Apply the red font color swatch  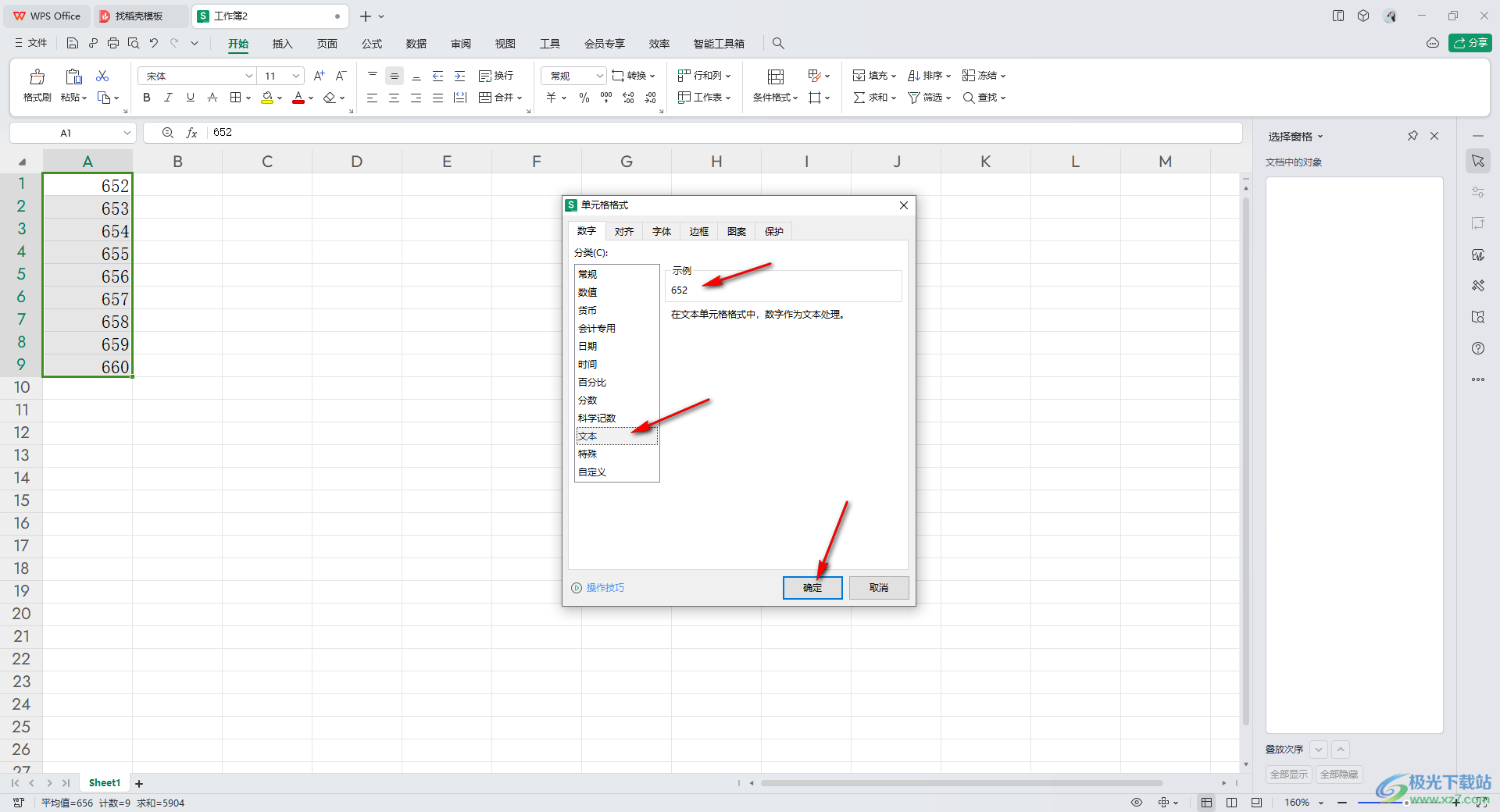(x=298, y=98)
